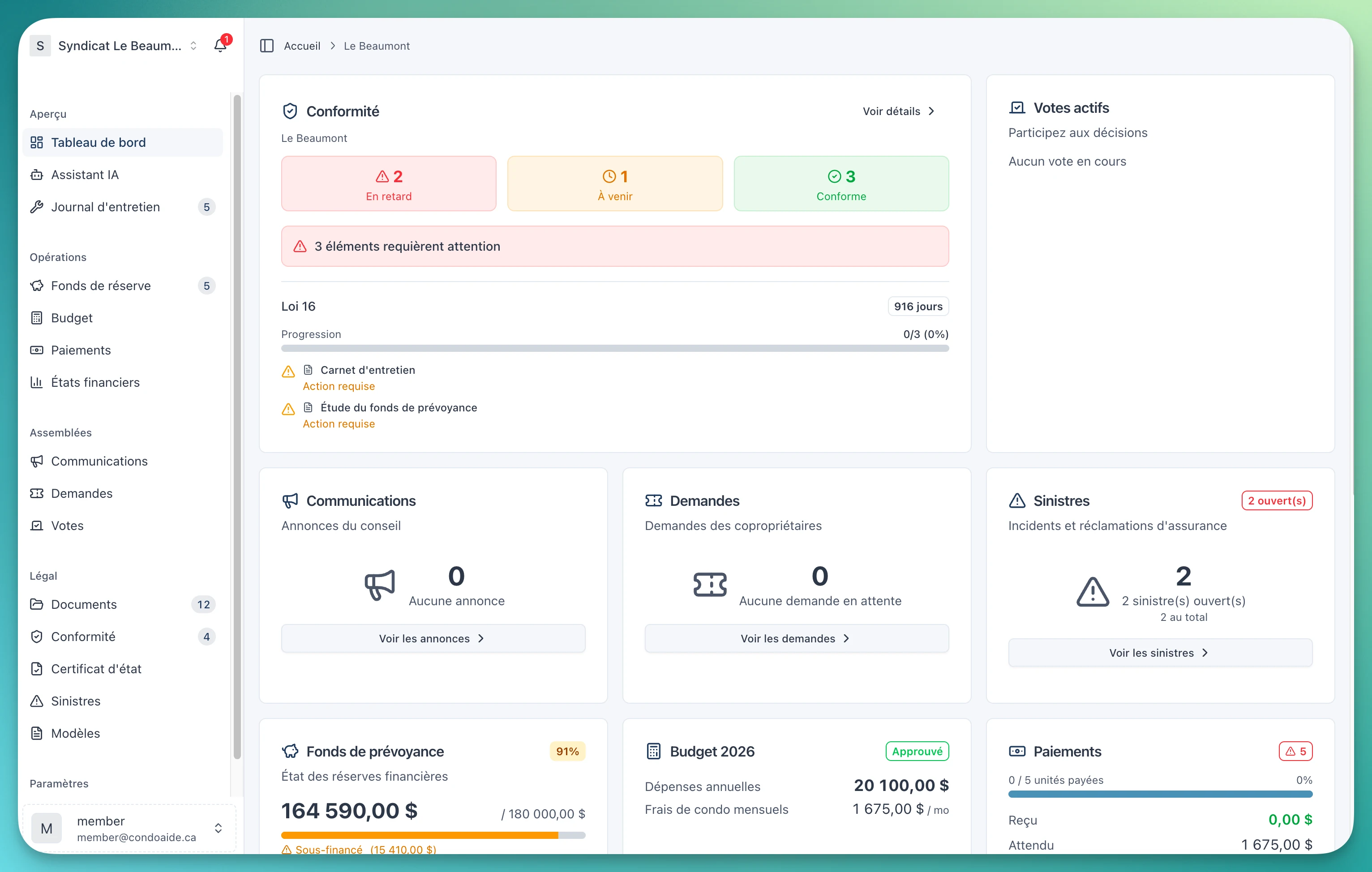Open Assistant IA robot icon item
The image size is (1372, 872).
click(36, 175)
